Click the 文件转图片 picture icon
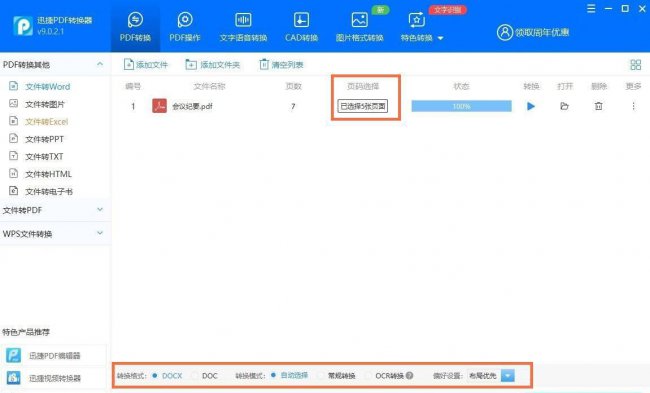 (x=14, y=103)
